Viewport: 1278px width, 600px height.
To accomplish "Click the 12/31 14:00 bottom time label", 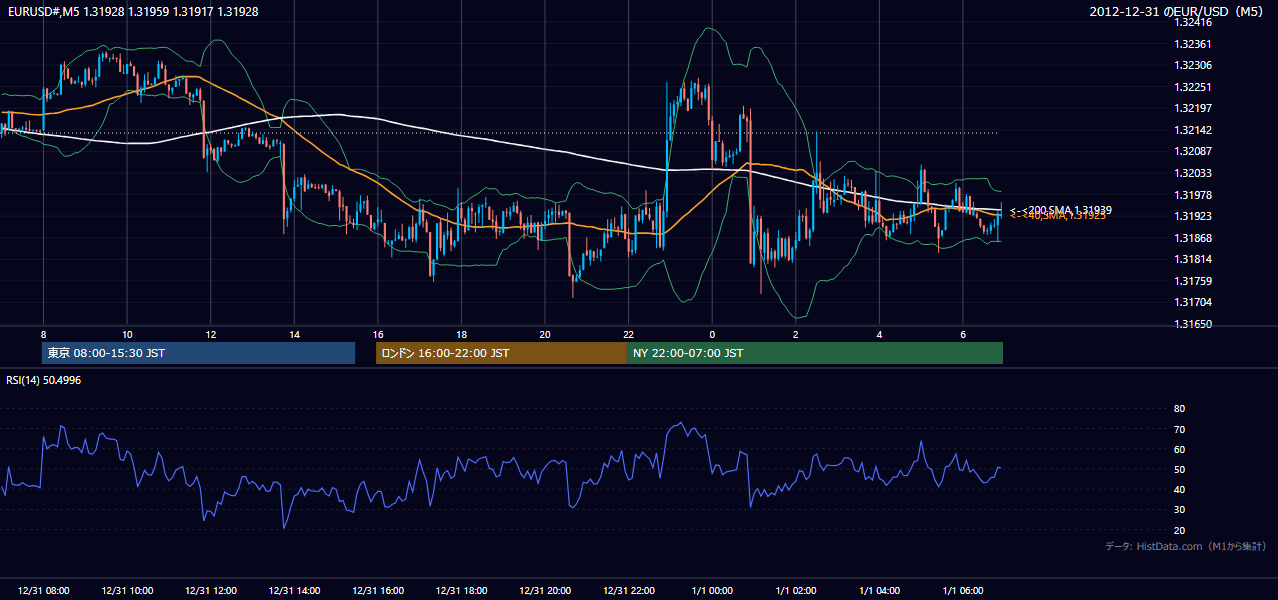I will pyautogui.click(x=294, y=591).
